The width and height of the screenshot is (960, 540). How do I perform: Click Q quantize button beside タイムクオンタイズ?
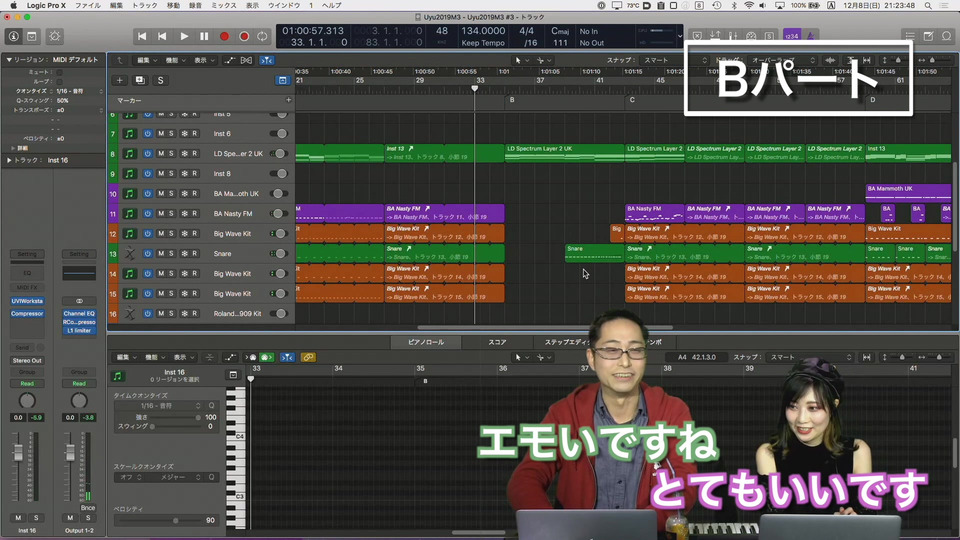pos(211,406)
